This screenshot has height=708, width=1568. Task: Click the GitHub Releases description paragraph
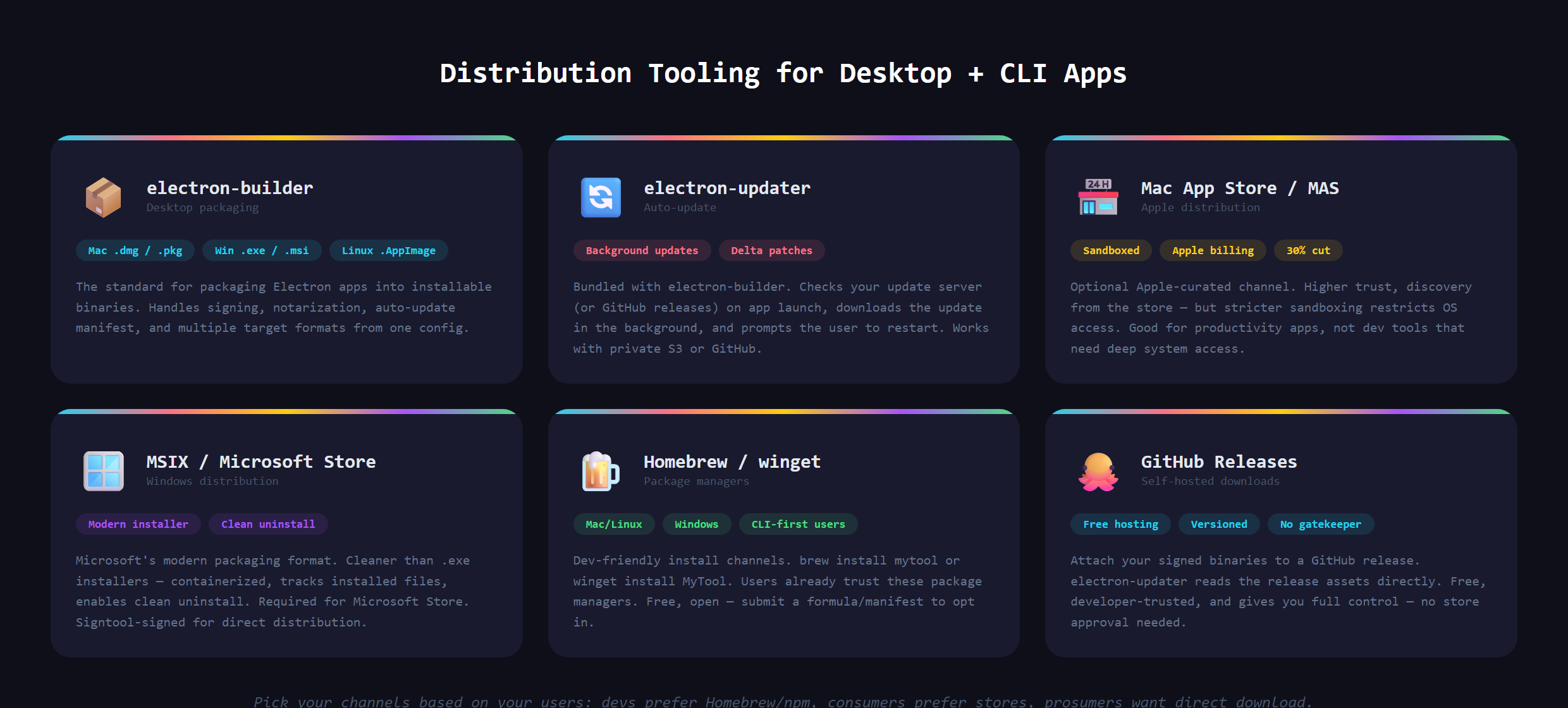click(x=1278, y=591)
